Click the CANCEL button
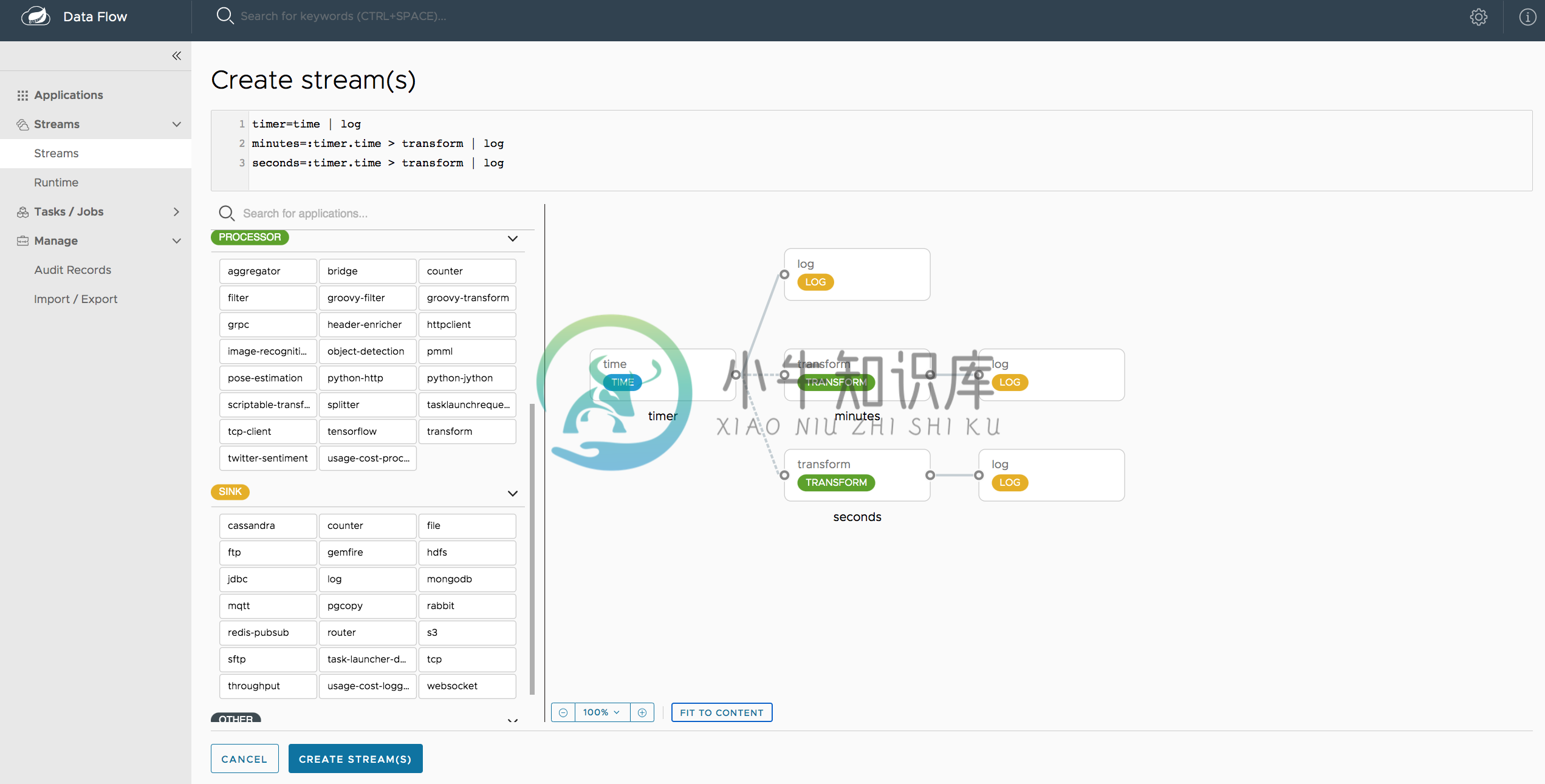1545x784 pixels. pyautogui.click(x=244, y=758)
